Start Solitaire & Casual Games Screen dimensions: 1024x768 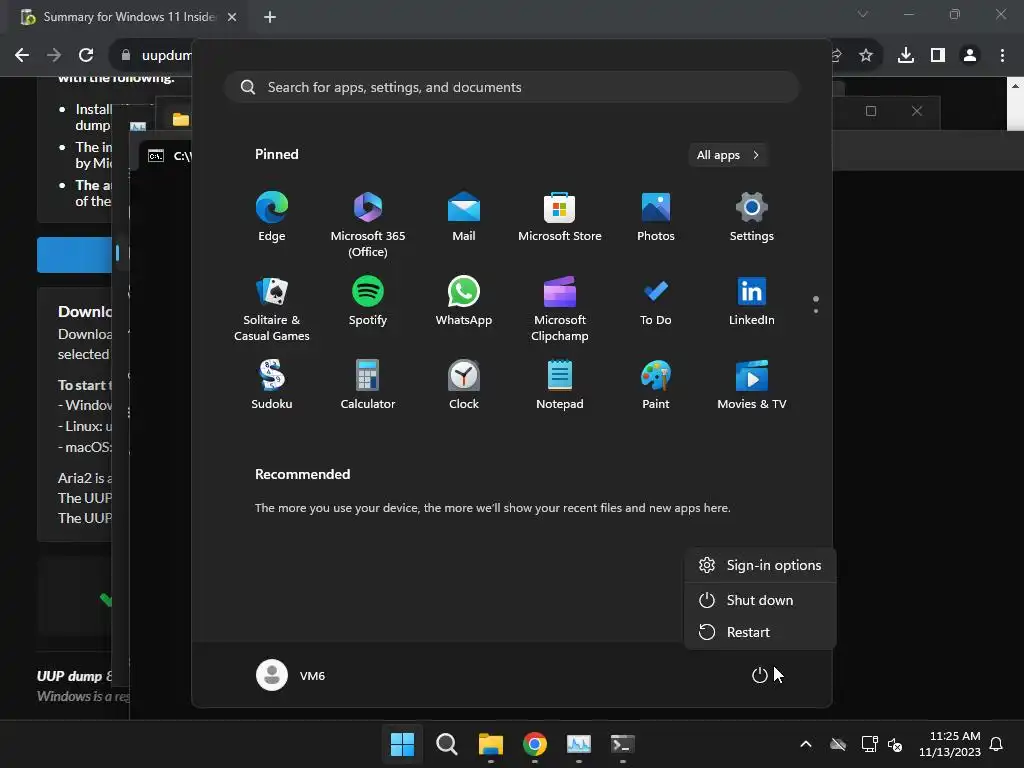272,309
